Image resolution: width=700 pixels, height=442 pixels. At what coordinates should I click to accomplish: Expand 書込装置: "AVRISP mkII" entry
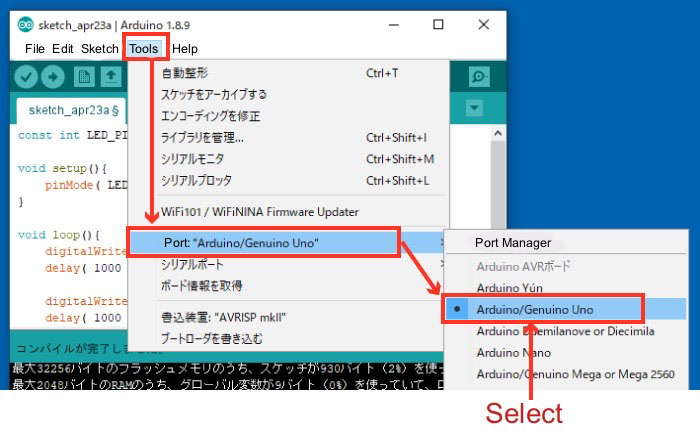(288, 317)
